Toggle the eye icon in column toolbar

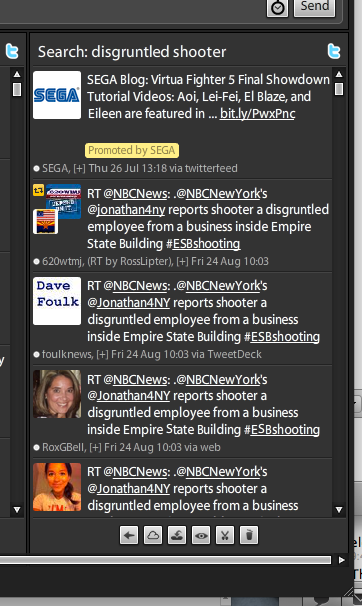tap(201, 535)
